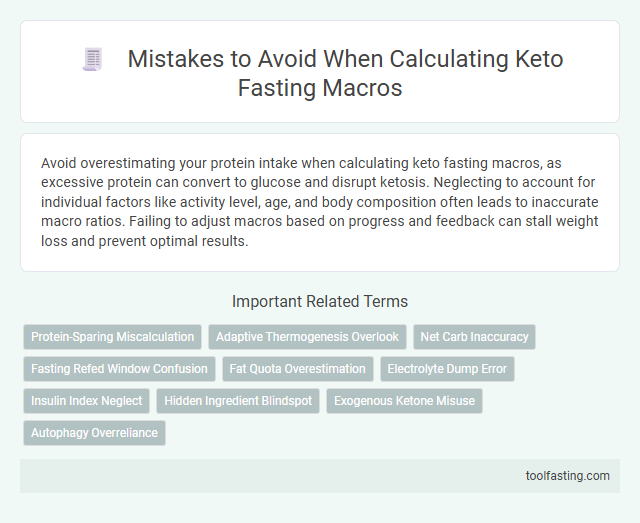Click the Net Carb Inaccuracy tag

[x=474, y=337]
